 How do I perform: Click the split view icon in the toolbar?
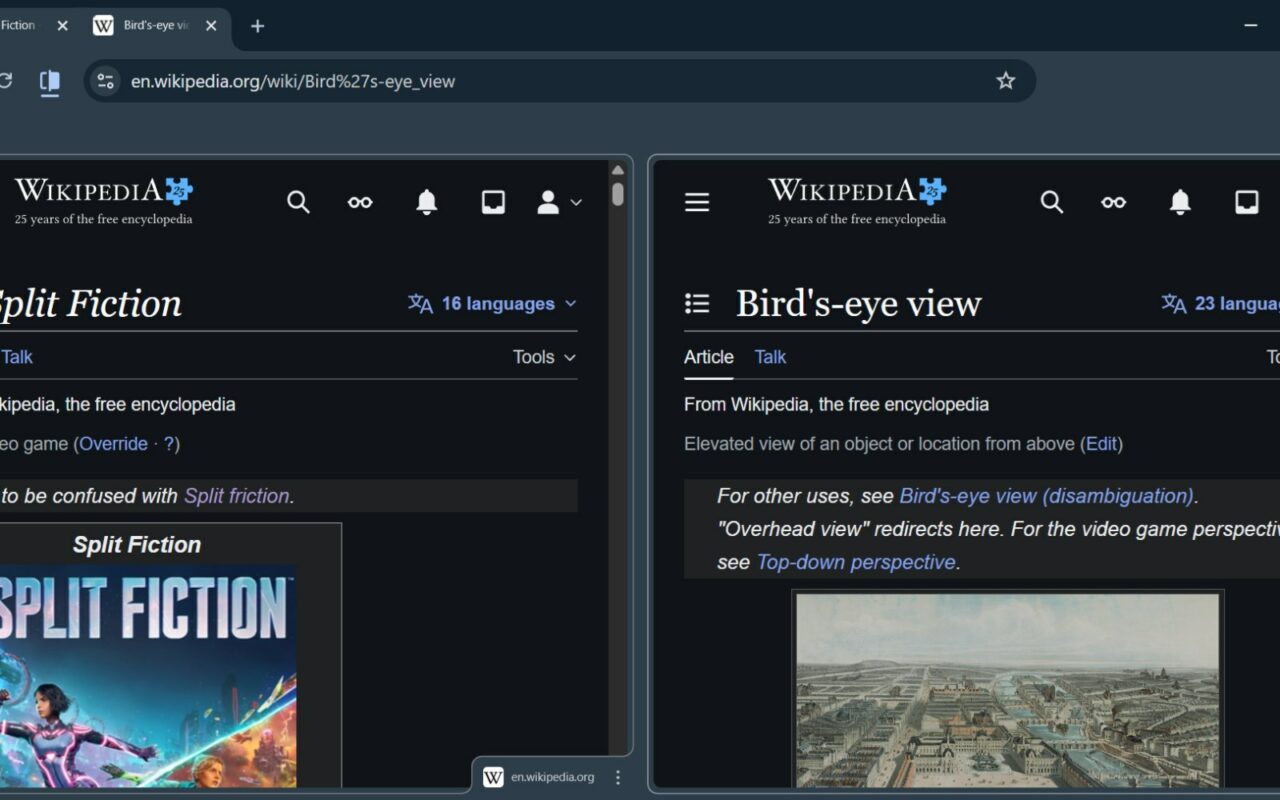[49, 81]
